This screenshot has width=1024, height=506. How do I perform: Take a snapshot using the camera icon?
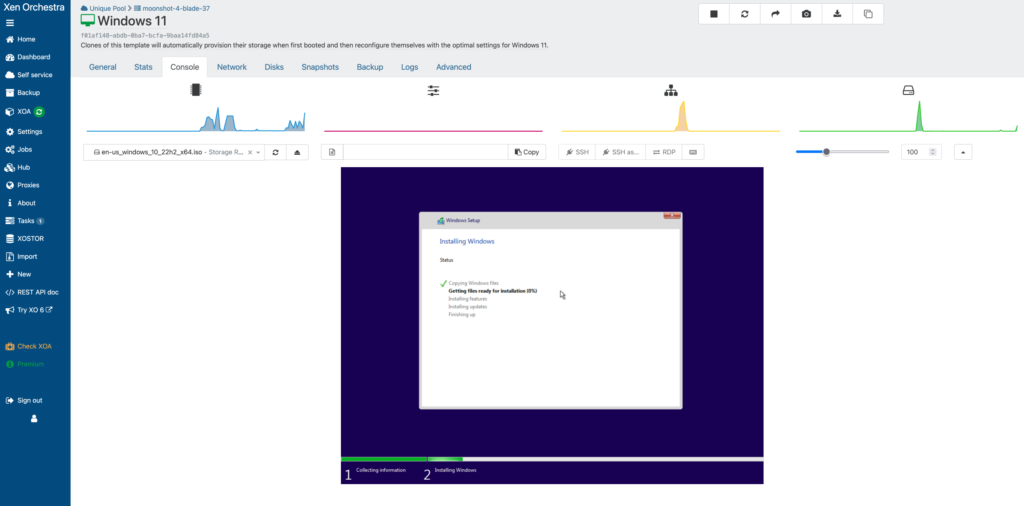tap(806, 14)
